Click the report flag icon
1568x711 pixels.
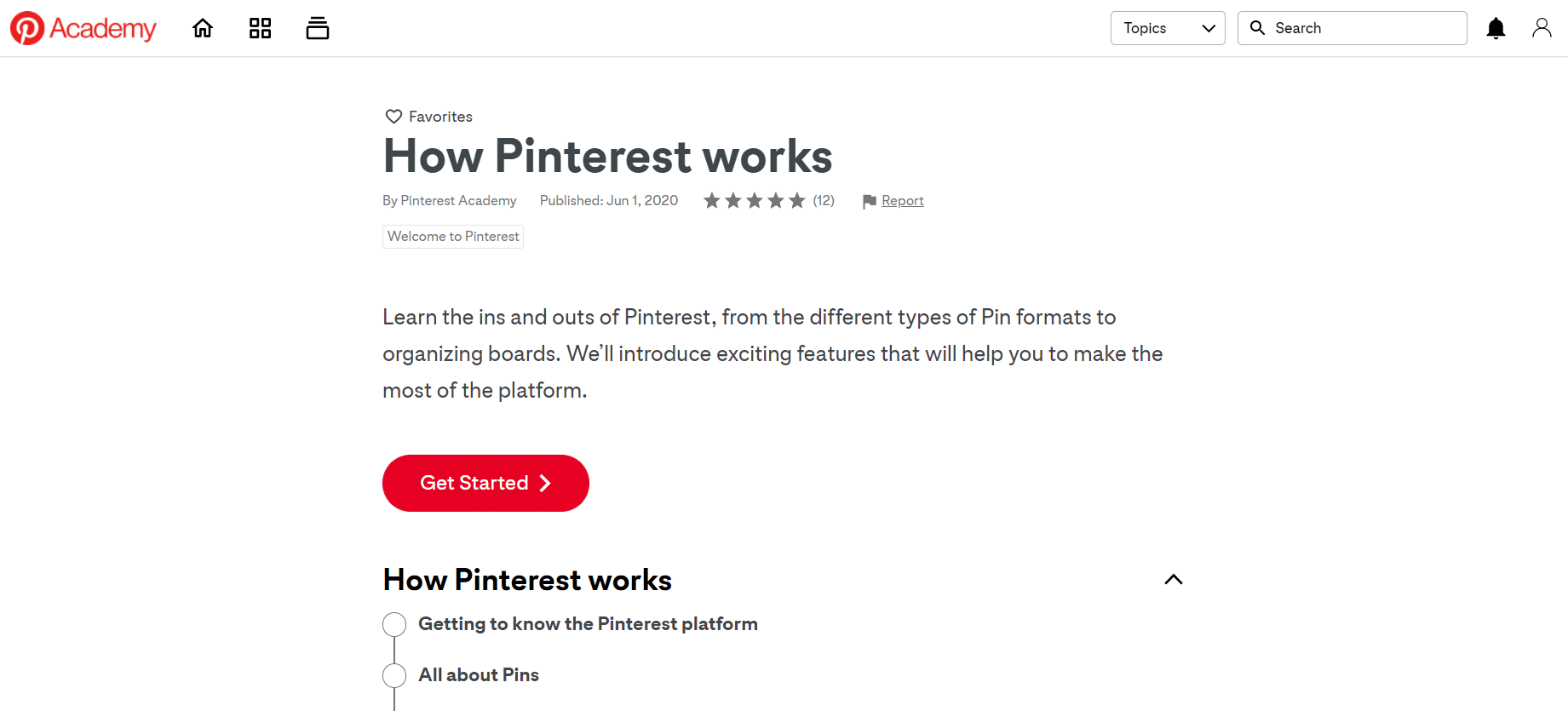coord(869,201)
